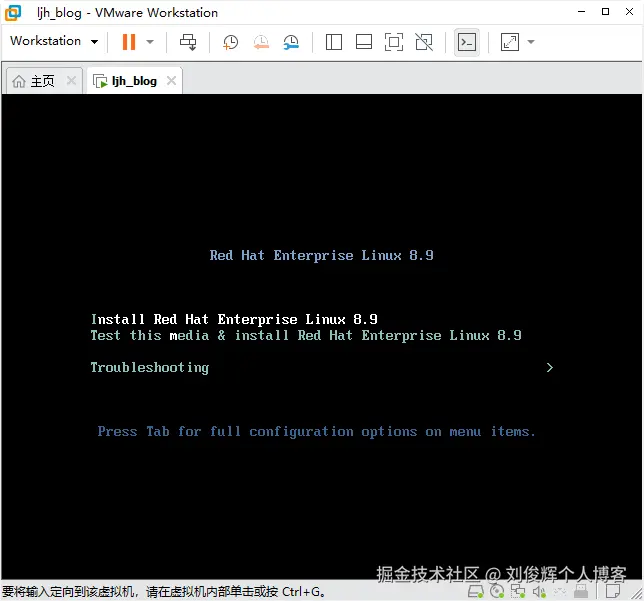Click the hard disk status icon

pyautogui.click(x=476, y=592)
